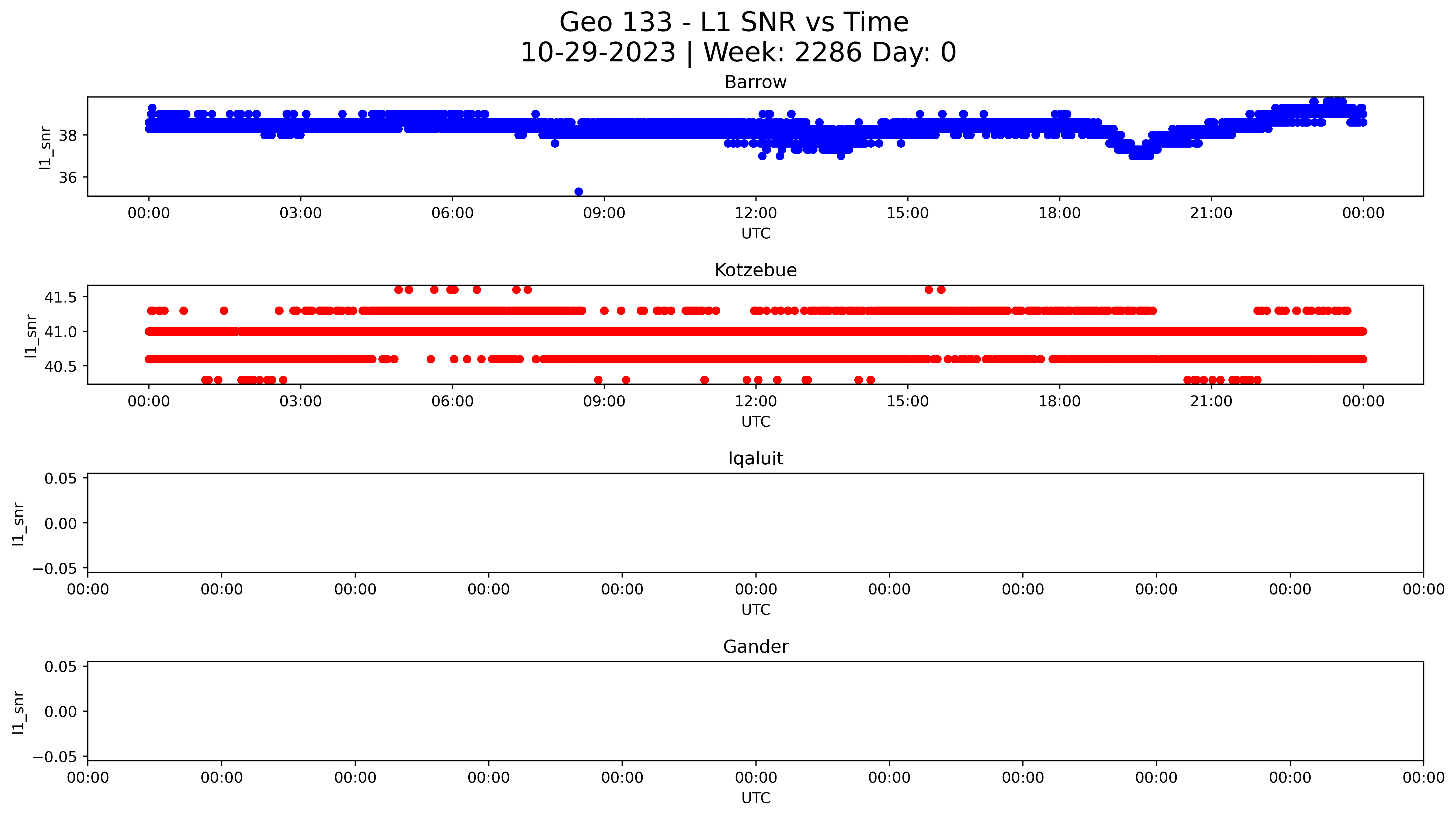The width and height of the screenshot is (1456, 817).
Task: Click the '06:00' x-tick under Kotzebue plot
Action: click(x=452, y=401)
